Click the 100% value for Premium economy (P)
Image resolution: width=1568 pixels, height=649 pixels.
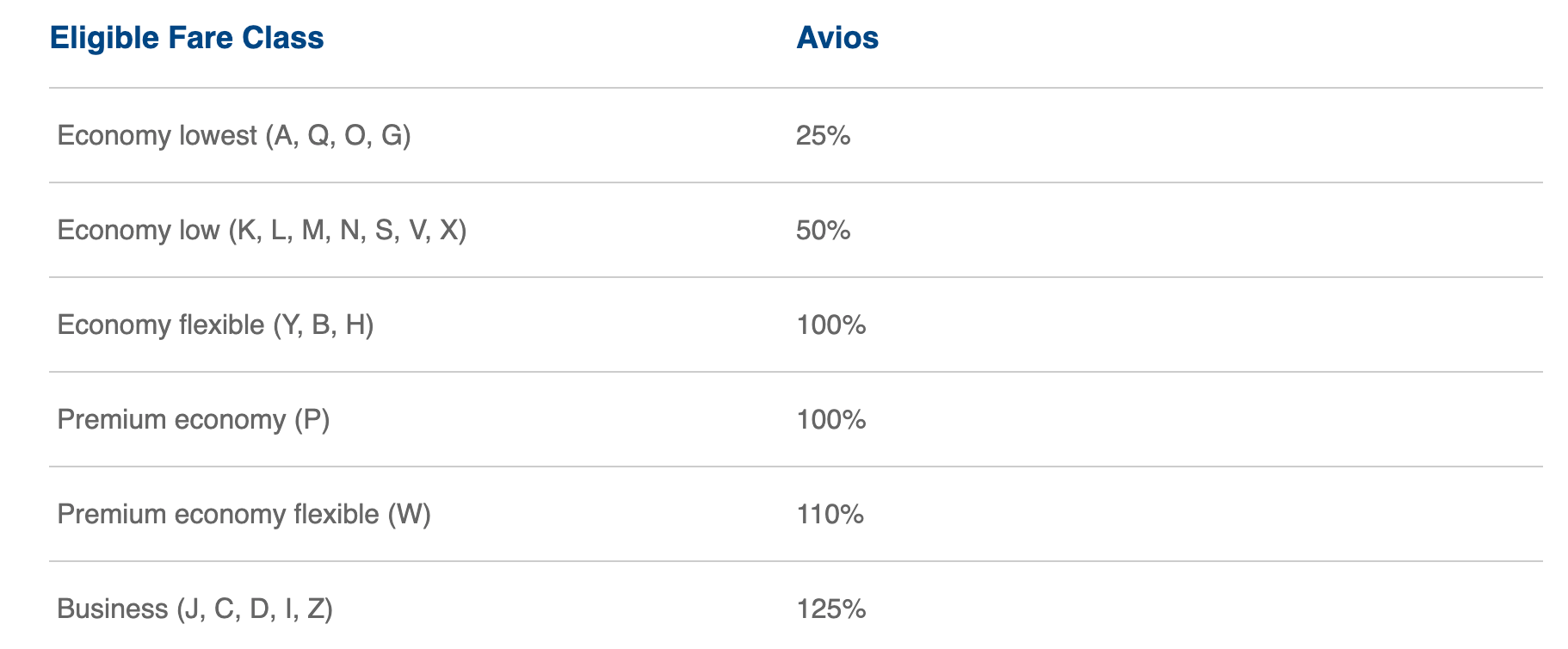(830, 420)
